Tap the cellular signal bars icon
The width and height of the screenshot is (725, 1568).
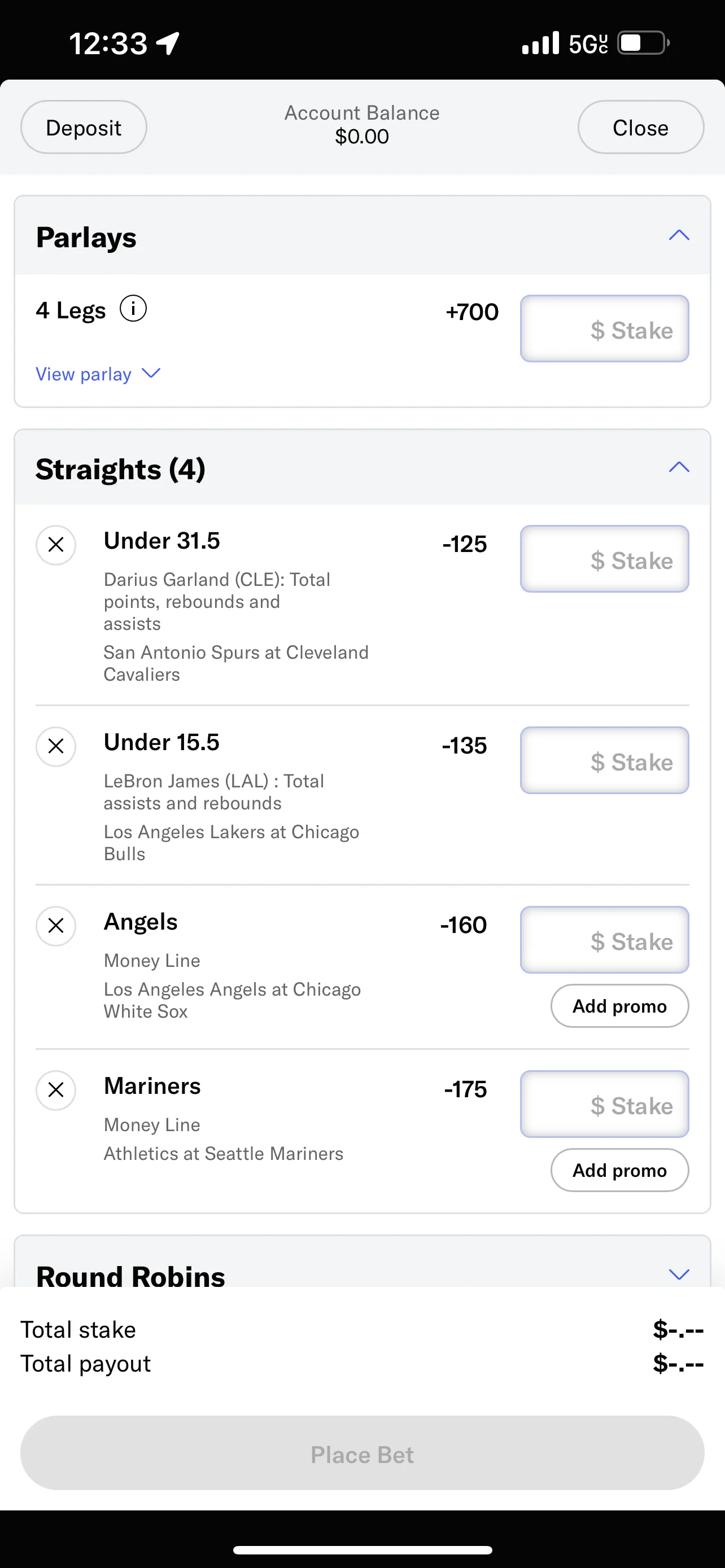click(540, 43)
